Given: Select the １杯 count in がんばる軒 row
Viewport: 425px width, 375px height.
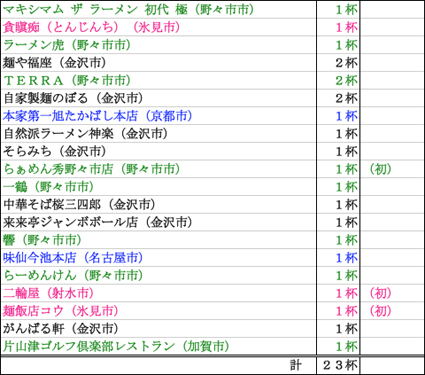Looking at the screenshot, I should [x=338, y=329].
